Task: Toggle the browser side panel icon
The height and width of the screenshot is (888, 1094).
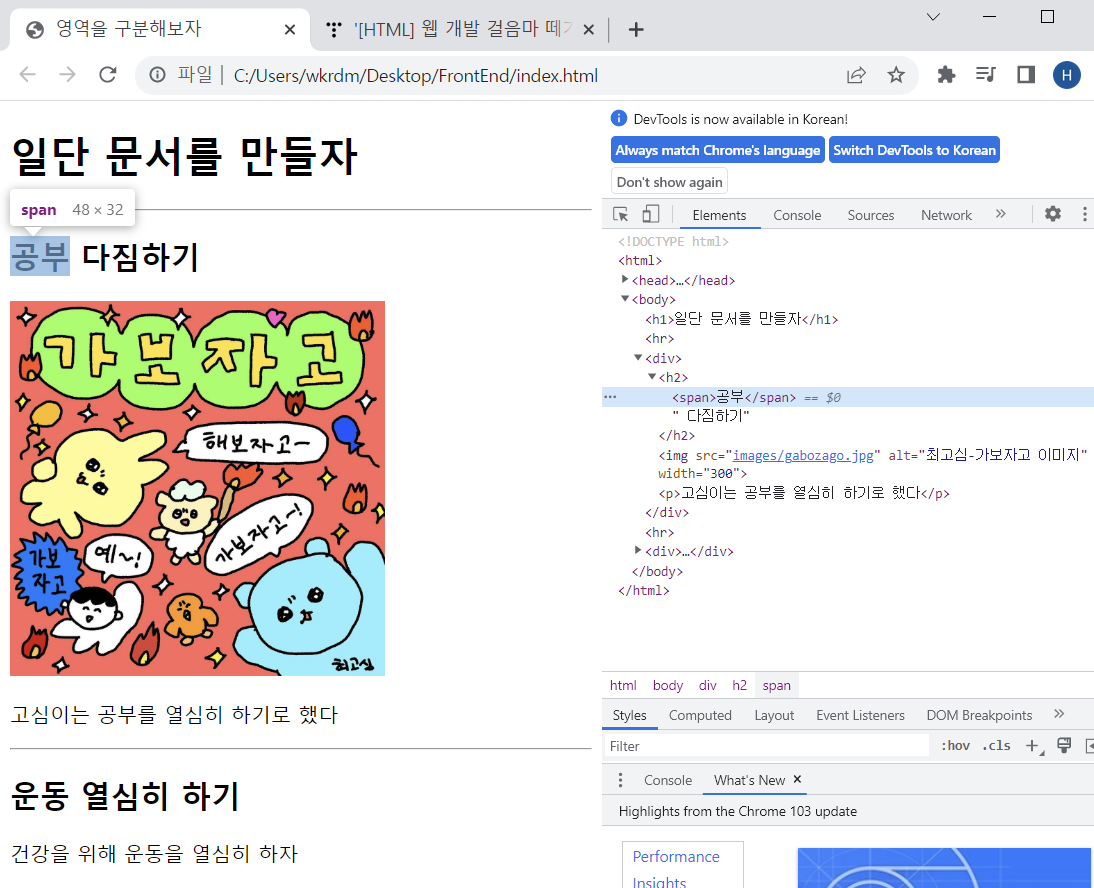Action: point(1026,75)
